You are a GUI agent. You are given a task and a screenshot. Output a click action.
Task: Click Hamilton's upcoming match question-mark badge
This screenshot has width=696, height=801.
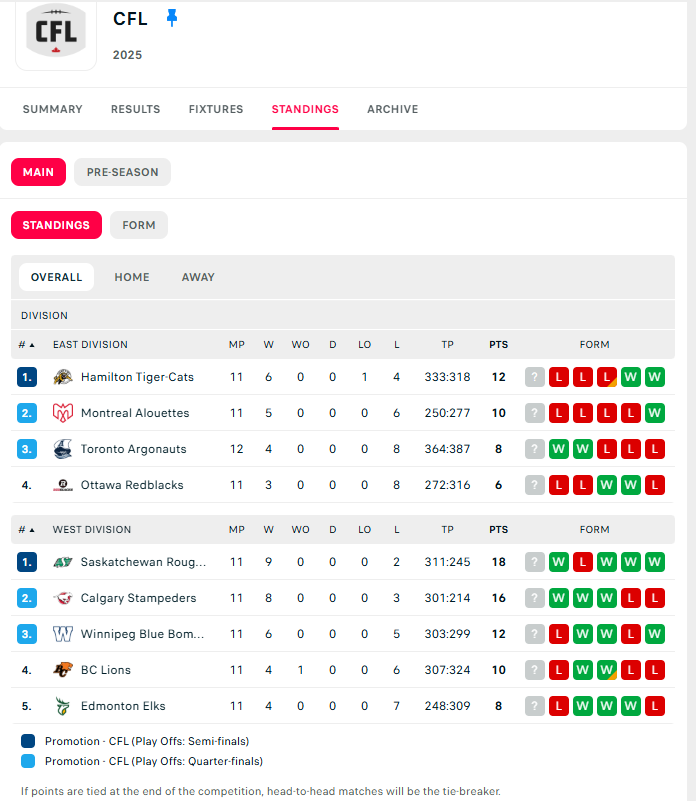tap(535, 377)
